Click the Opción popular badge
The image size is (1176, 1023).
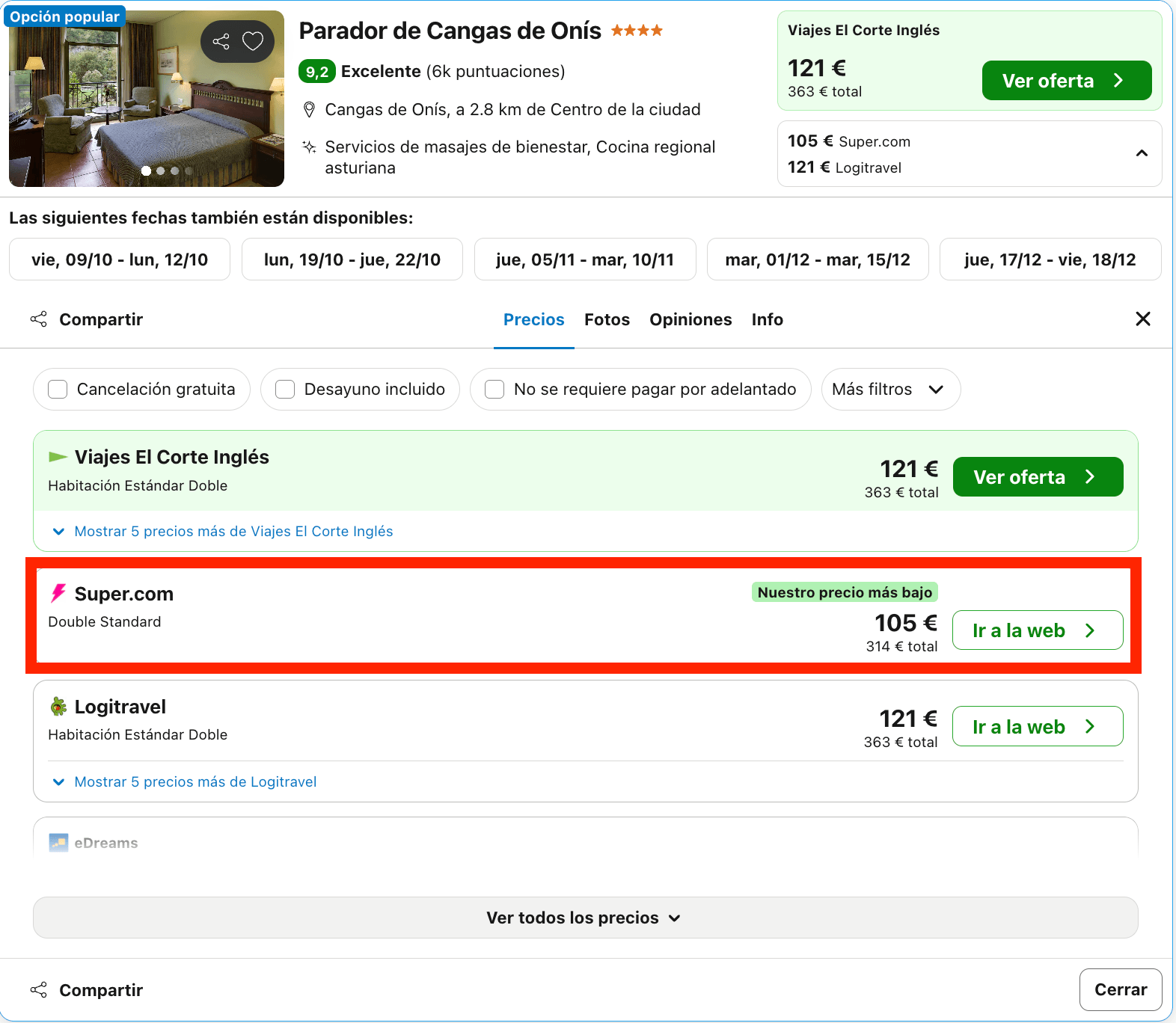click(x=64, y=16)
